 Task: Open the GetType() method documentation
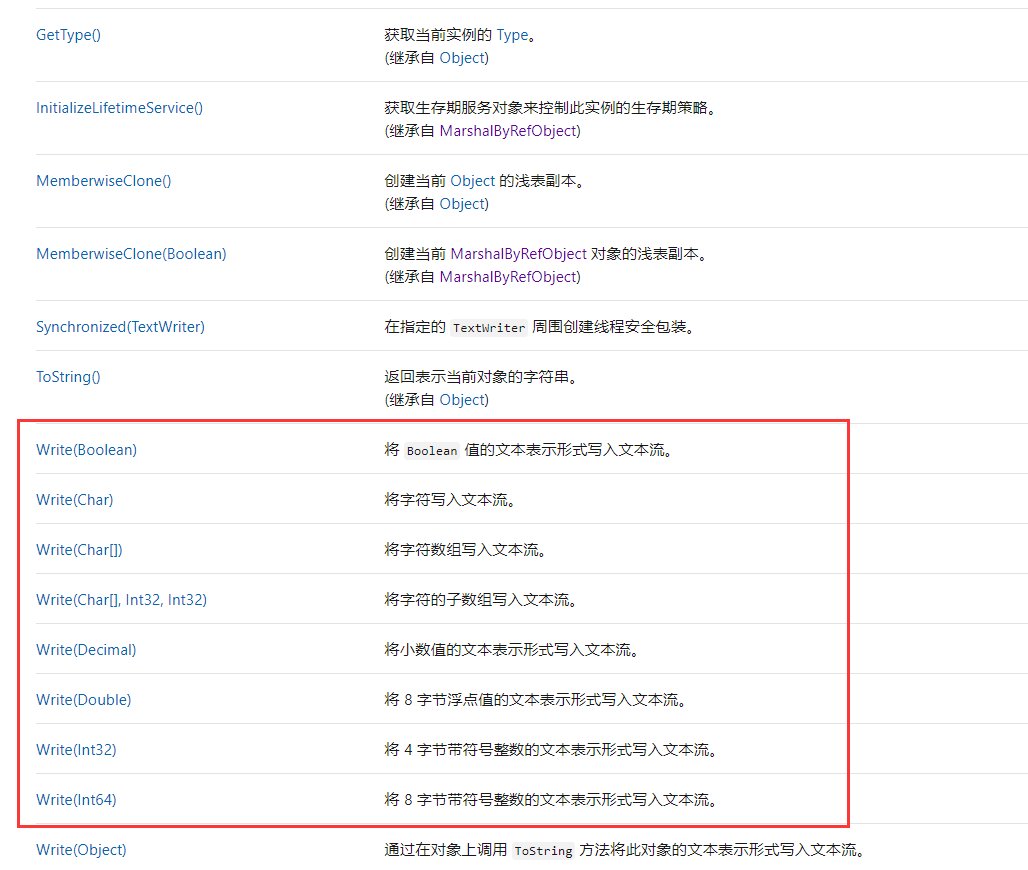pyautogui.click(x=68, y=34)
